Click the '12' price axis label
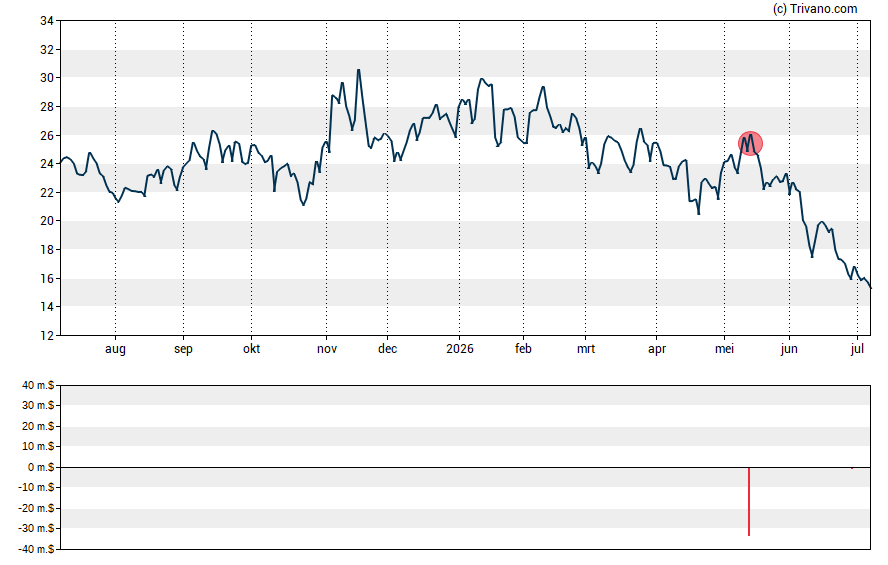888x565 pixels. [x=46, y=336]
